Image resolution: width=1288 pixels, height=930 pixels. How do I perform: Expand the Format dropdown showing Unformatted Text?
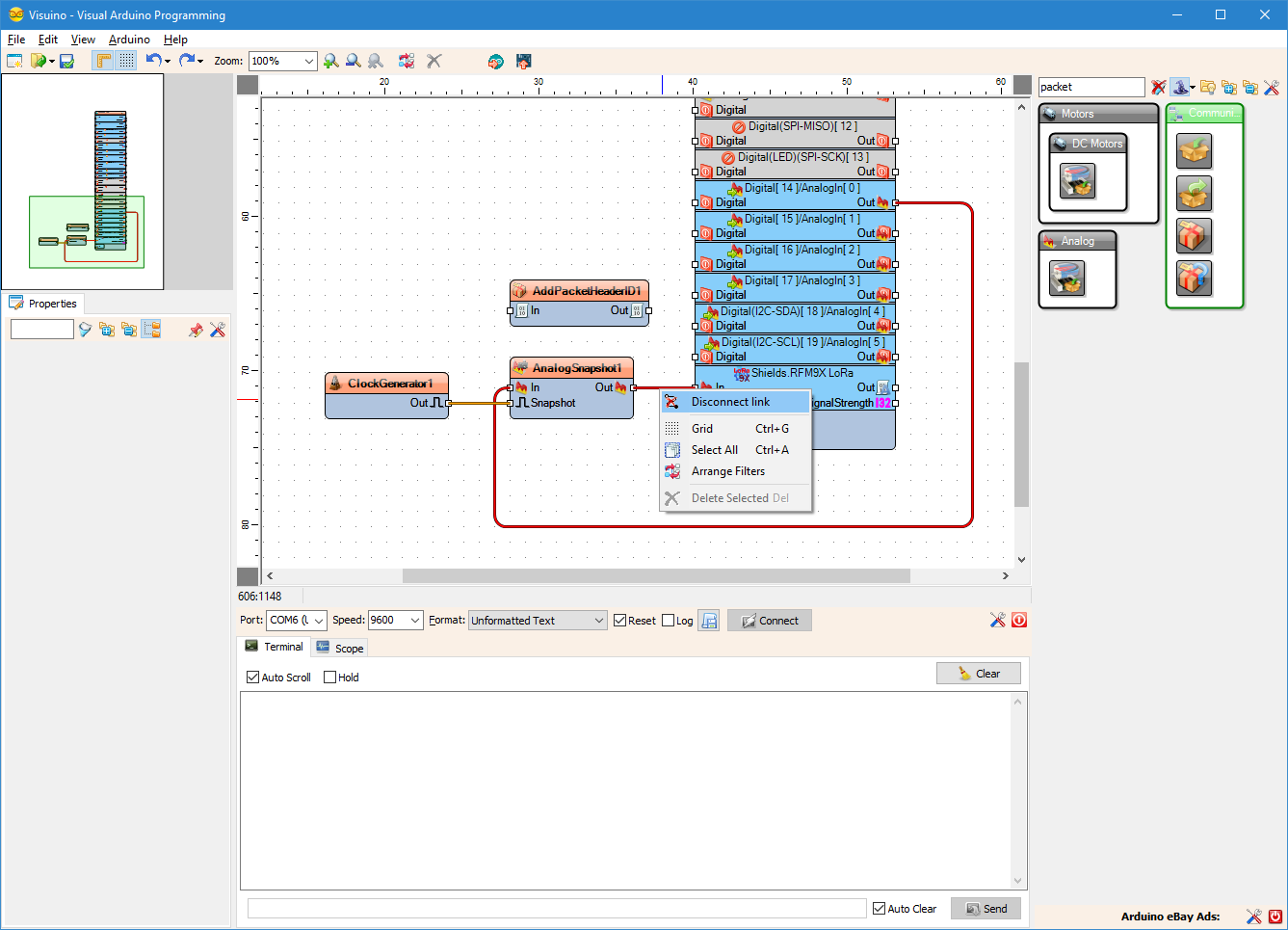[x=598, y=621]
